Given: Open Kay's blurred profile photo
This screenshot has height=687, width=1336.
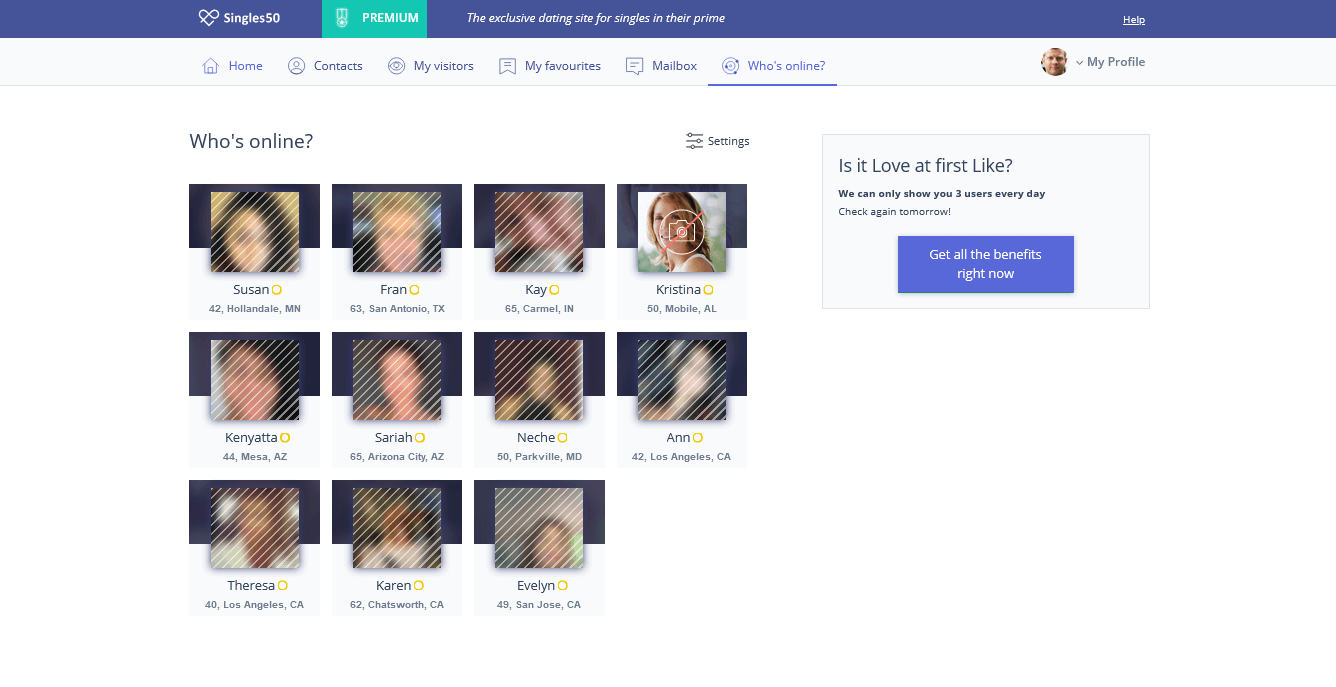Looking at the screenshot, I should point(539,232).
